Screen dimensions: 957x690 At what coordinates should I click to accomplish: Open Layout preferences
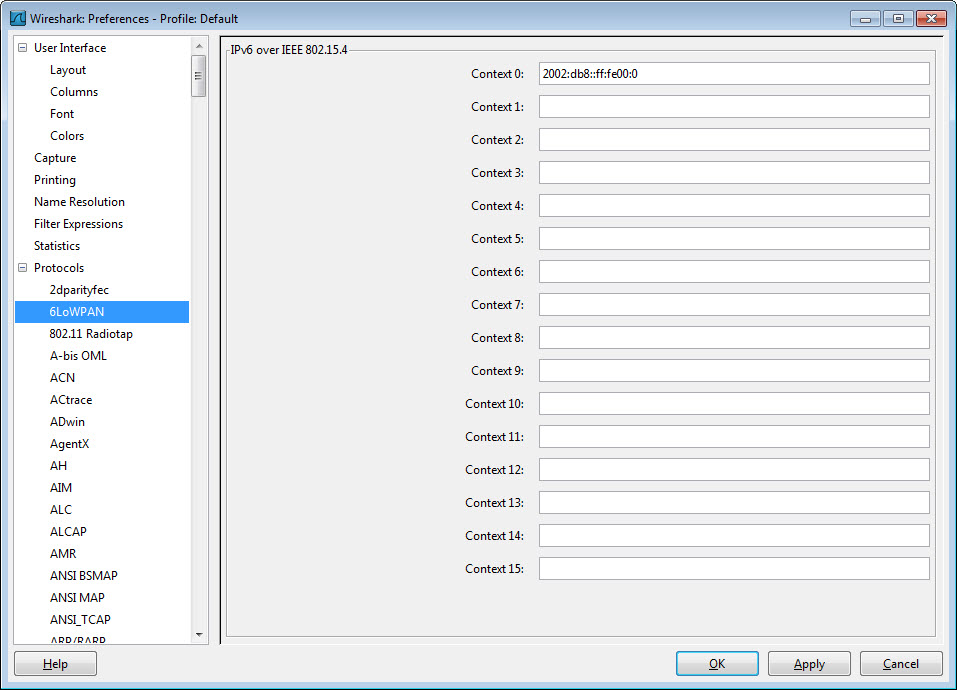68,70
